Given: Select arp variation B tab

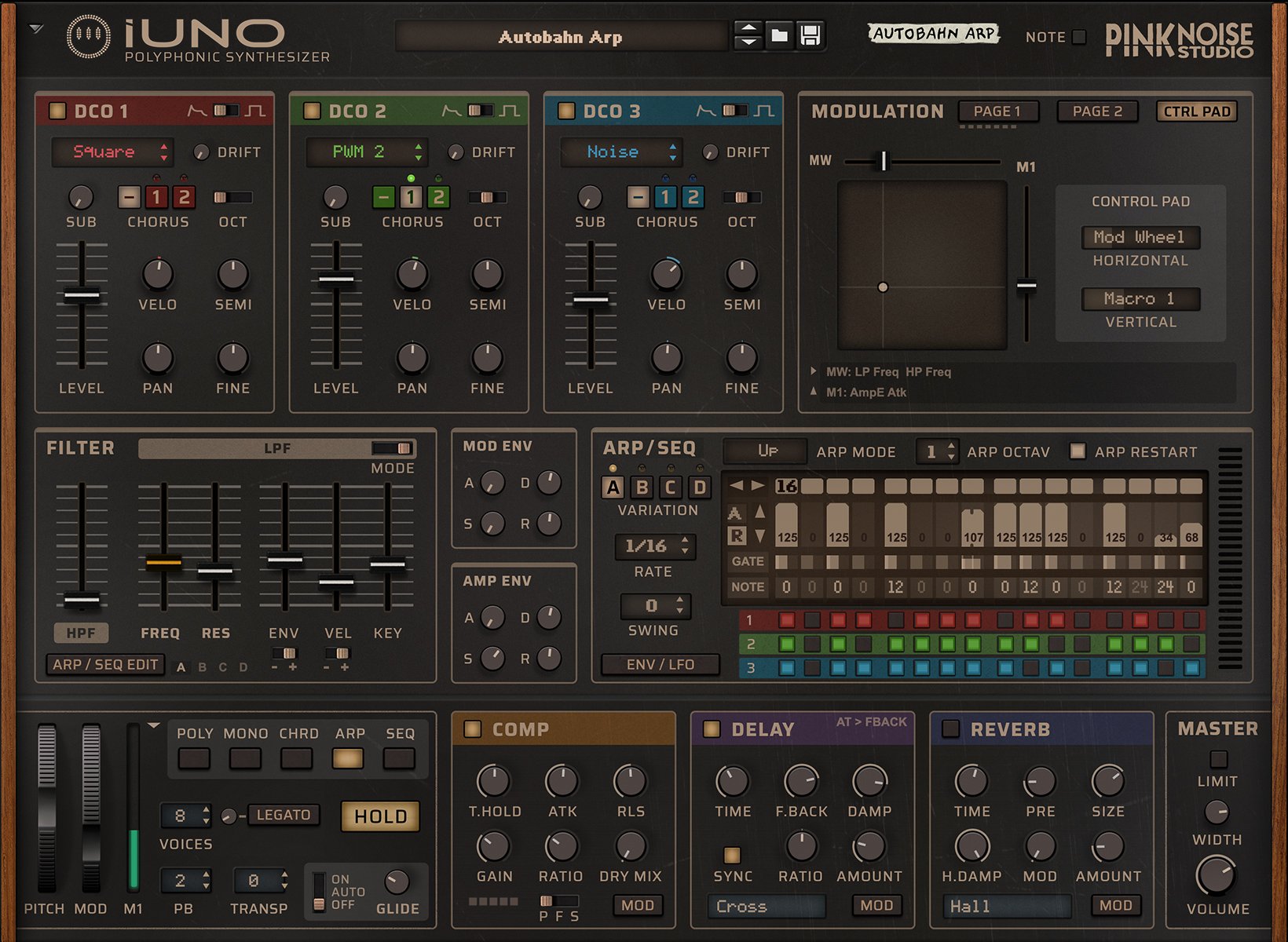Looking at the screenshot, I should click(640, 487).
